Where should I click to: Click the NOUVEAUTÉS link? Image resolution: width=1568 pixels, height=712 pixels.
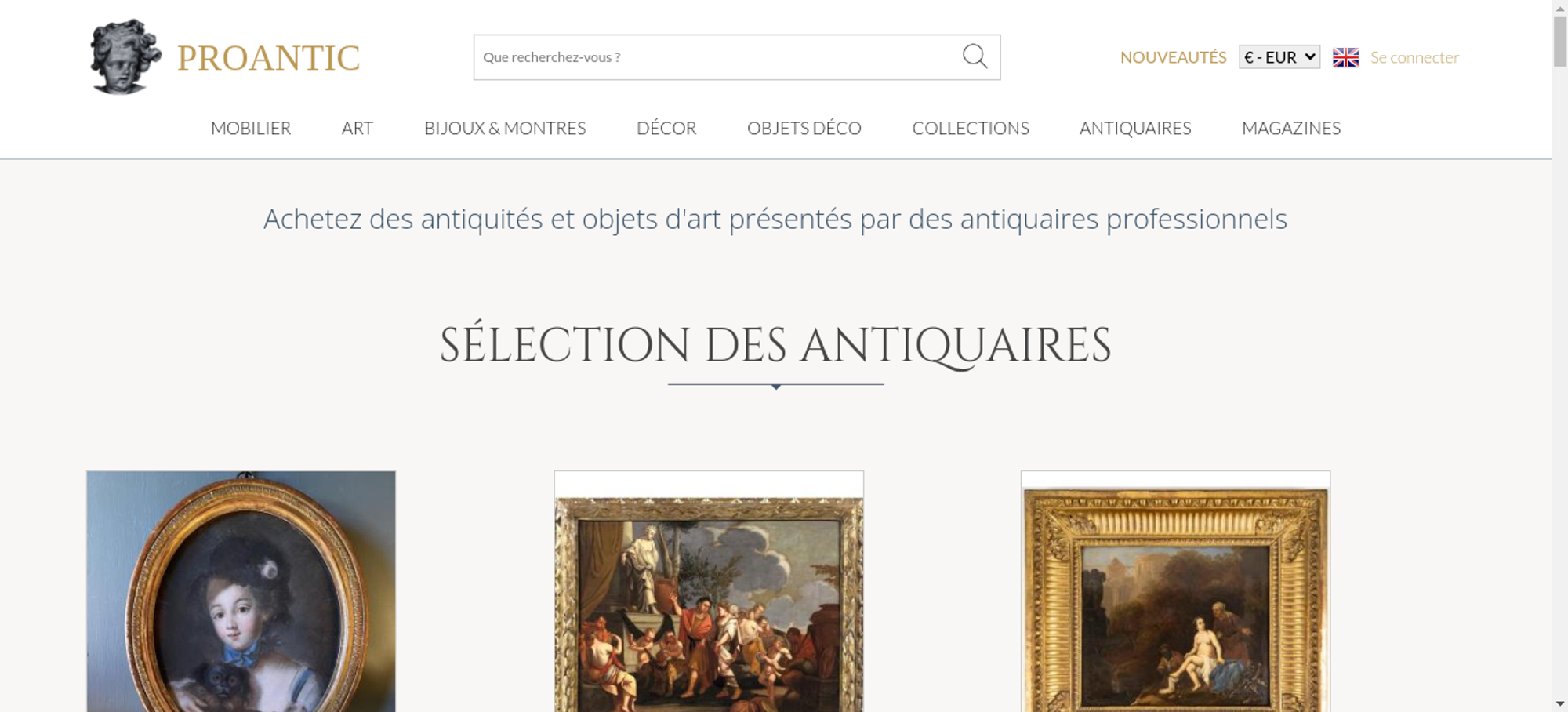(x=1173, y=57)
